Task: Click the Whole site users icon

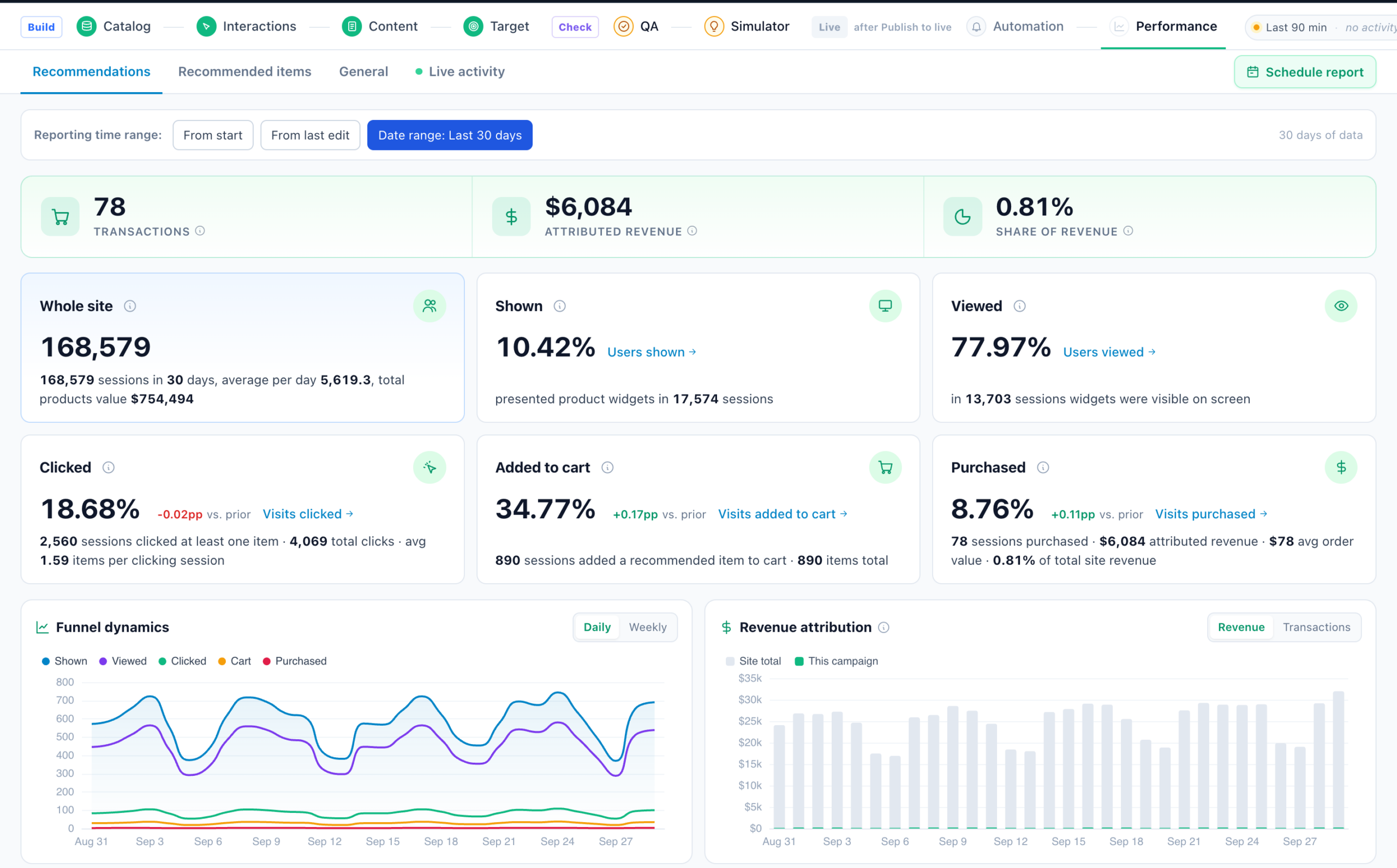Action: tap(429, 306)
